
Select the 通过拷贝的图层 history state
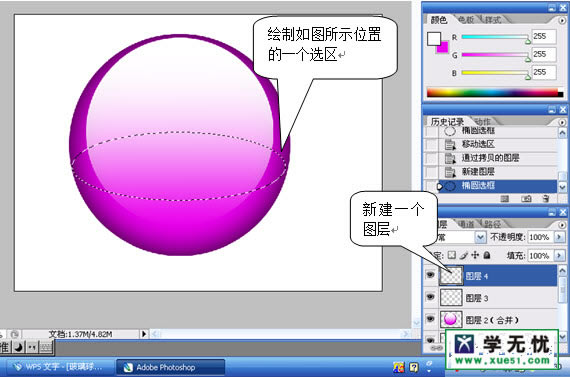[x=497, y=158]
